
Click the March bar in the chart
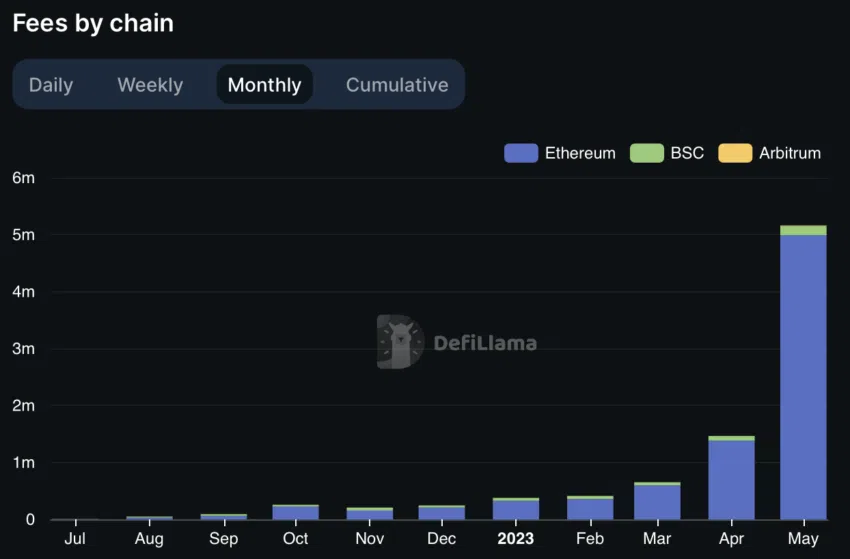[x=657, y=502]
